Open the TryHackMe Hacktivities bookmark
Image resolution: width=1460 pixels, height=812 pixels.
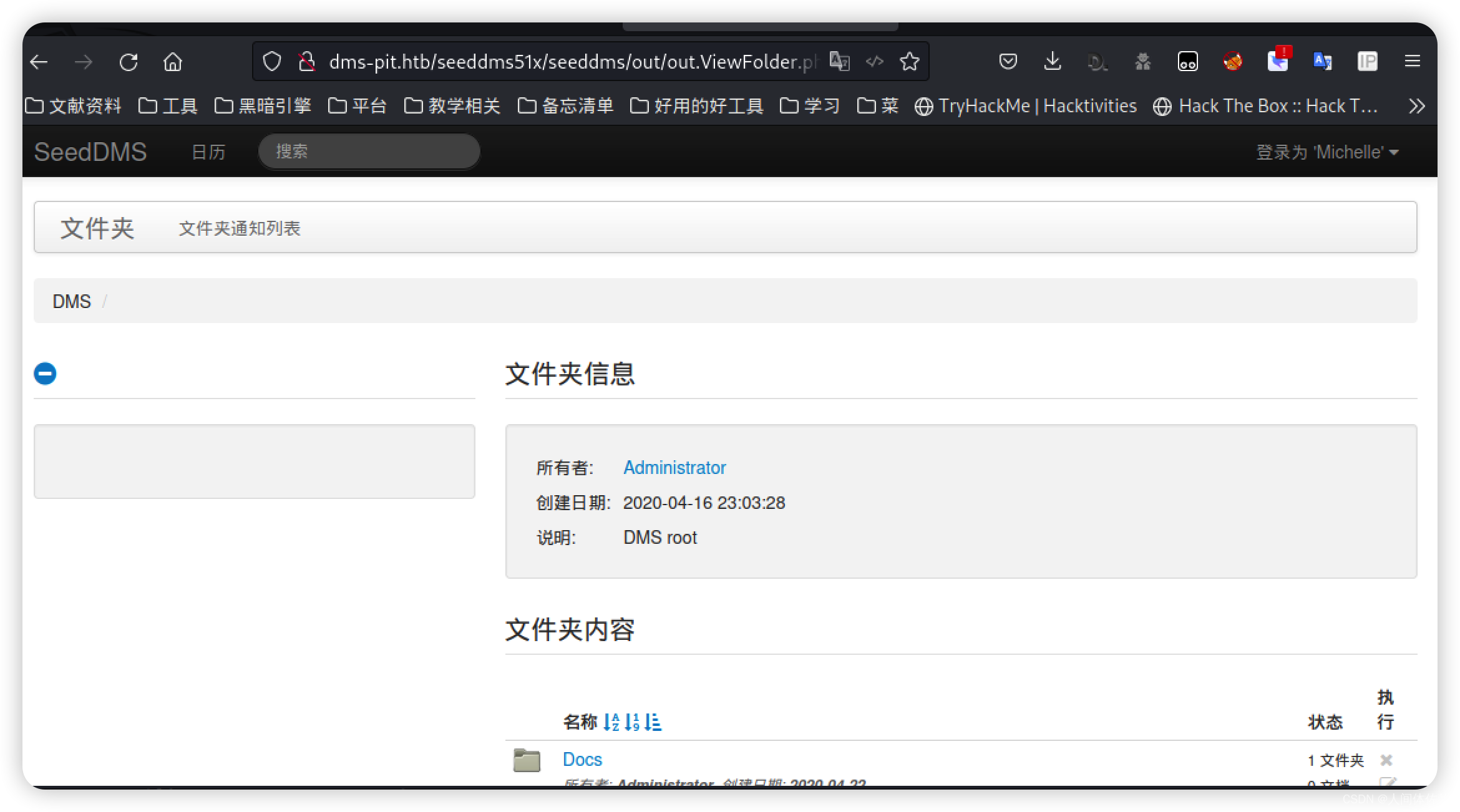(1026, 106)
